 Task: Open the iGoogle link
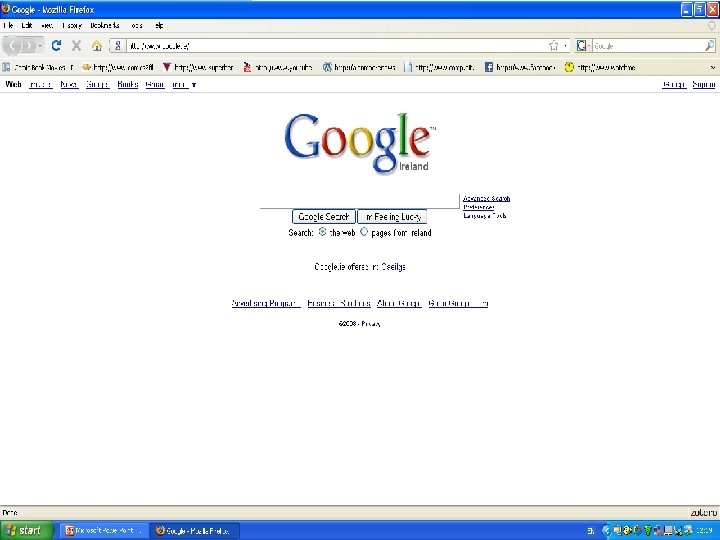click(674, 84)
